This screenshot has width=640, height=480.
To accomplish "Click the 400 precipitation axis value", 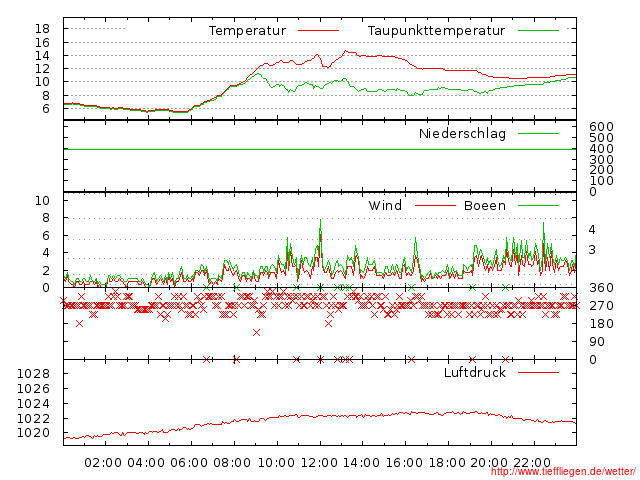I will (x=601, y=149).
